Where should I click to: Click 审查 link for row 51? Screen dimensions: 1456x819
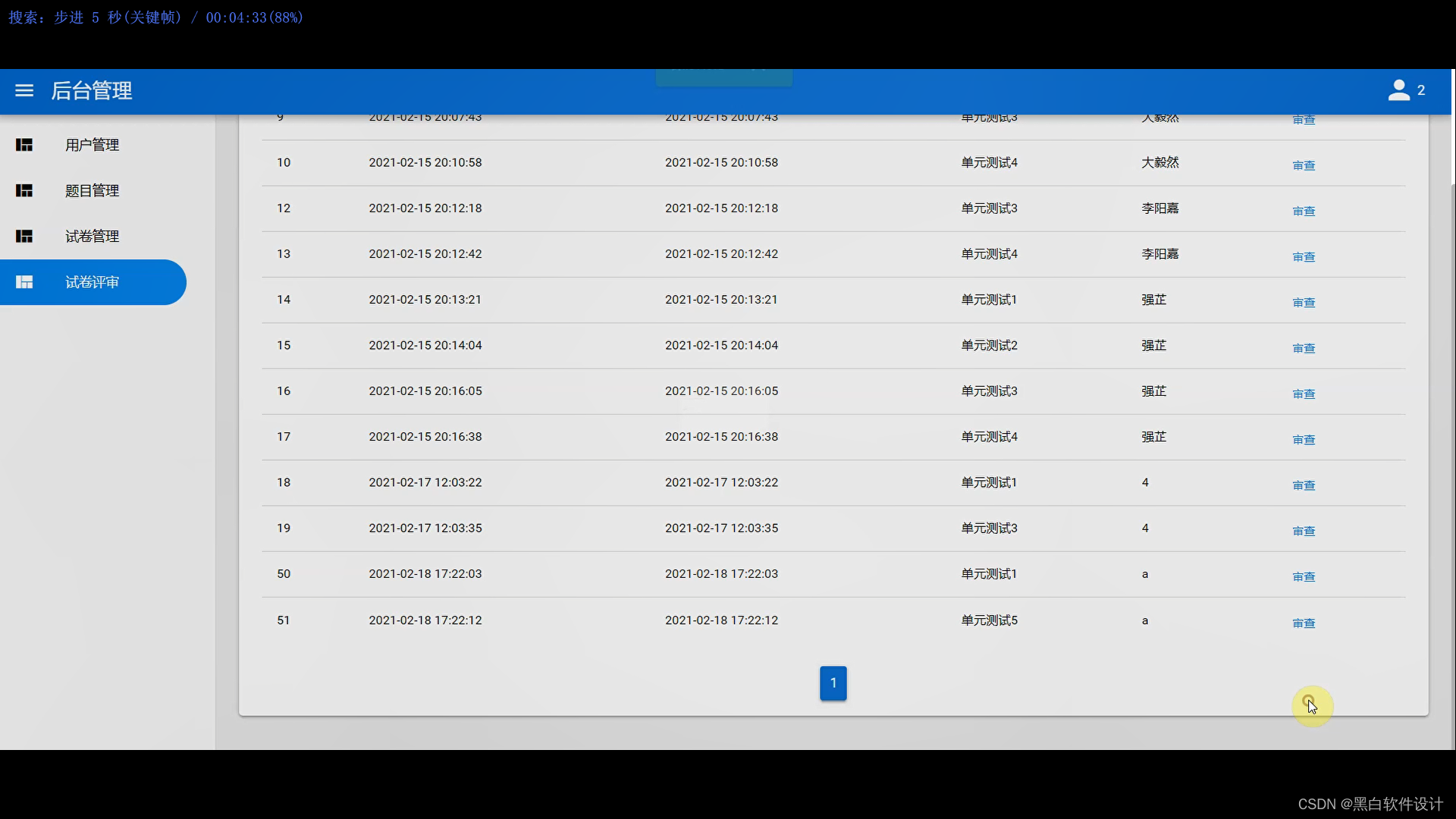[x=1304, y=623]
